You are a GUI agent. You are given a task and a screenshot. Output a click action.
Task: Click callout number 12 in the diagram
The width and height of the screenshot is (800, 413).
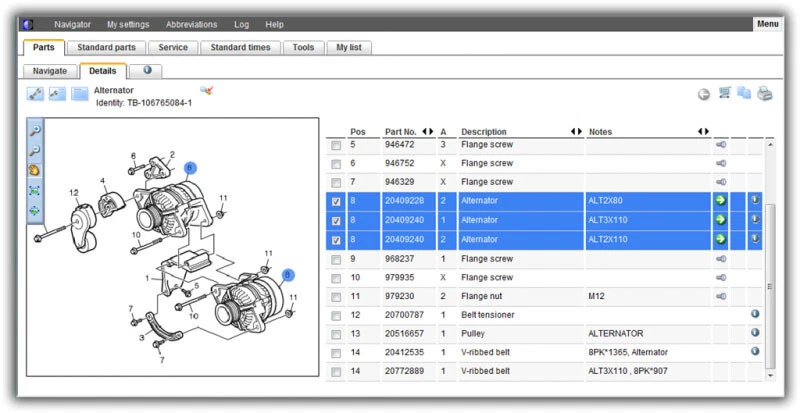(x=74, y=192)
